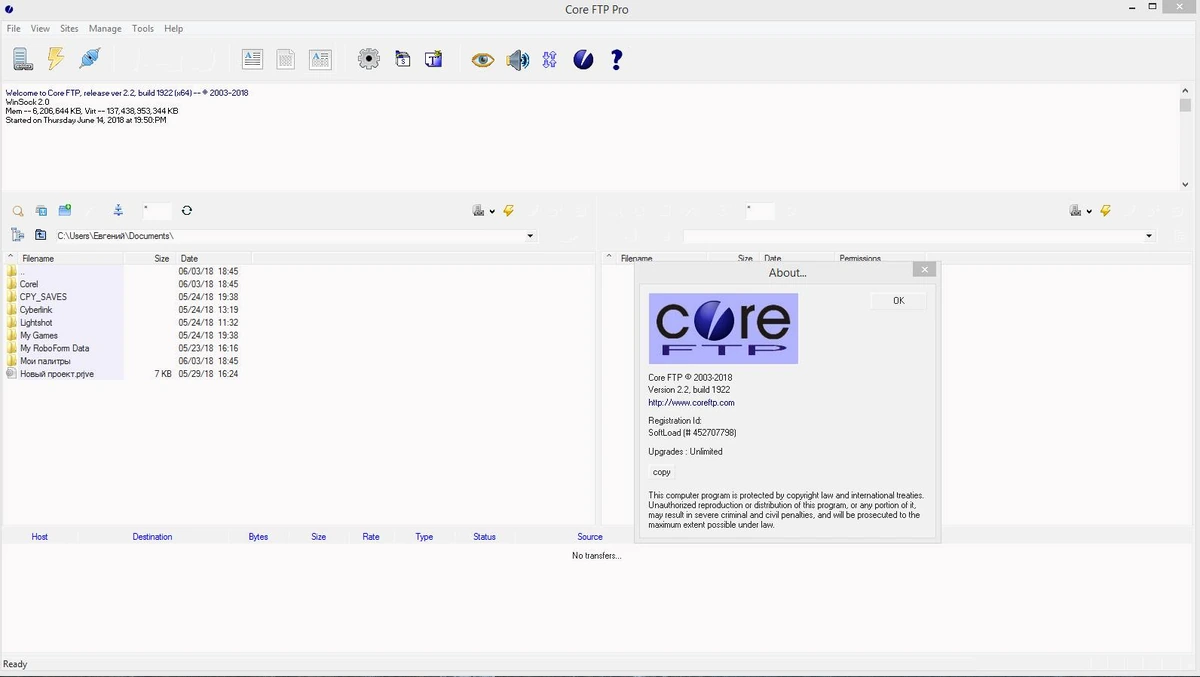Select the Мои палитры folder

point(45,361)
